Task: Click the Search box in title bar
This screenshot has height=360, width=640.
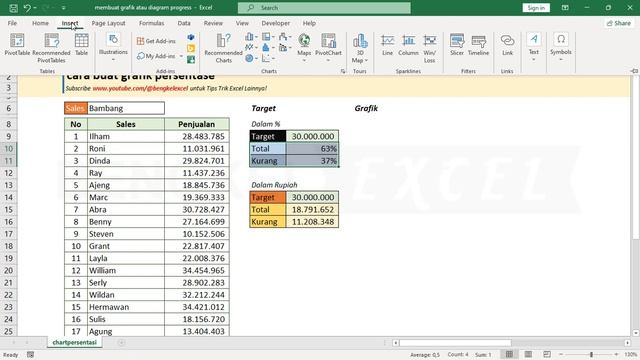Action: [324, 8]
